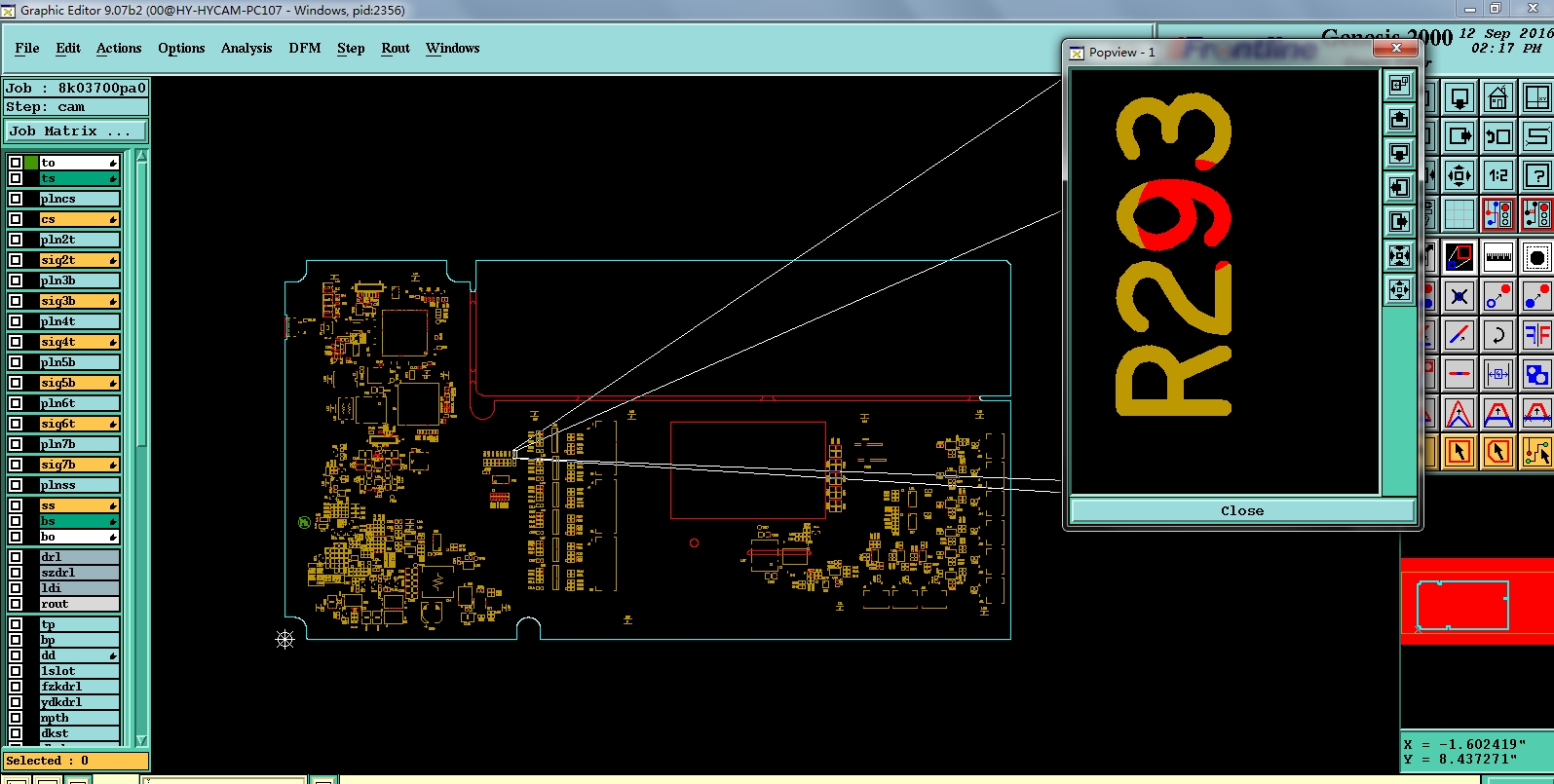Select the polygon pointer selection icon

pos(1497,452)
